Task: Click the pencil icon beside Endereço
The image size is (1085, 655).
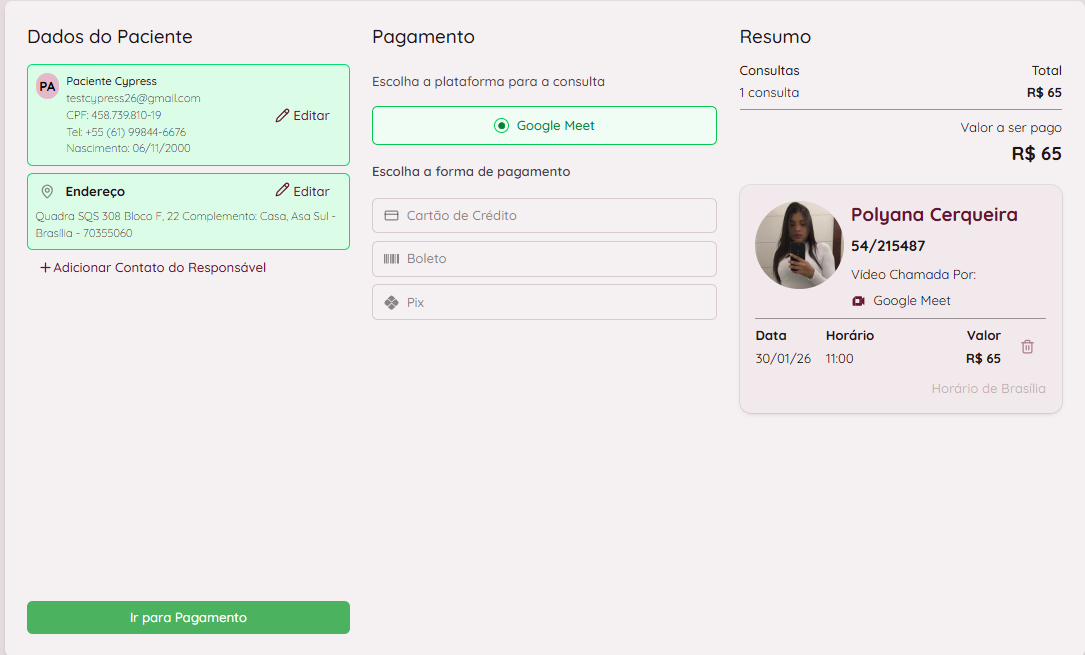Action: pos(282,191)
